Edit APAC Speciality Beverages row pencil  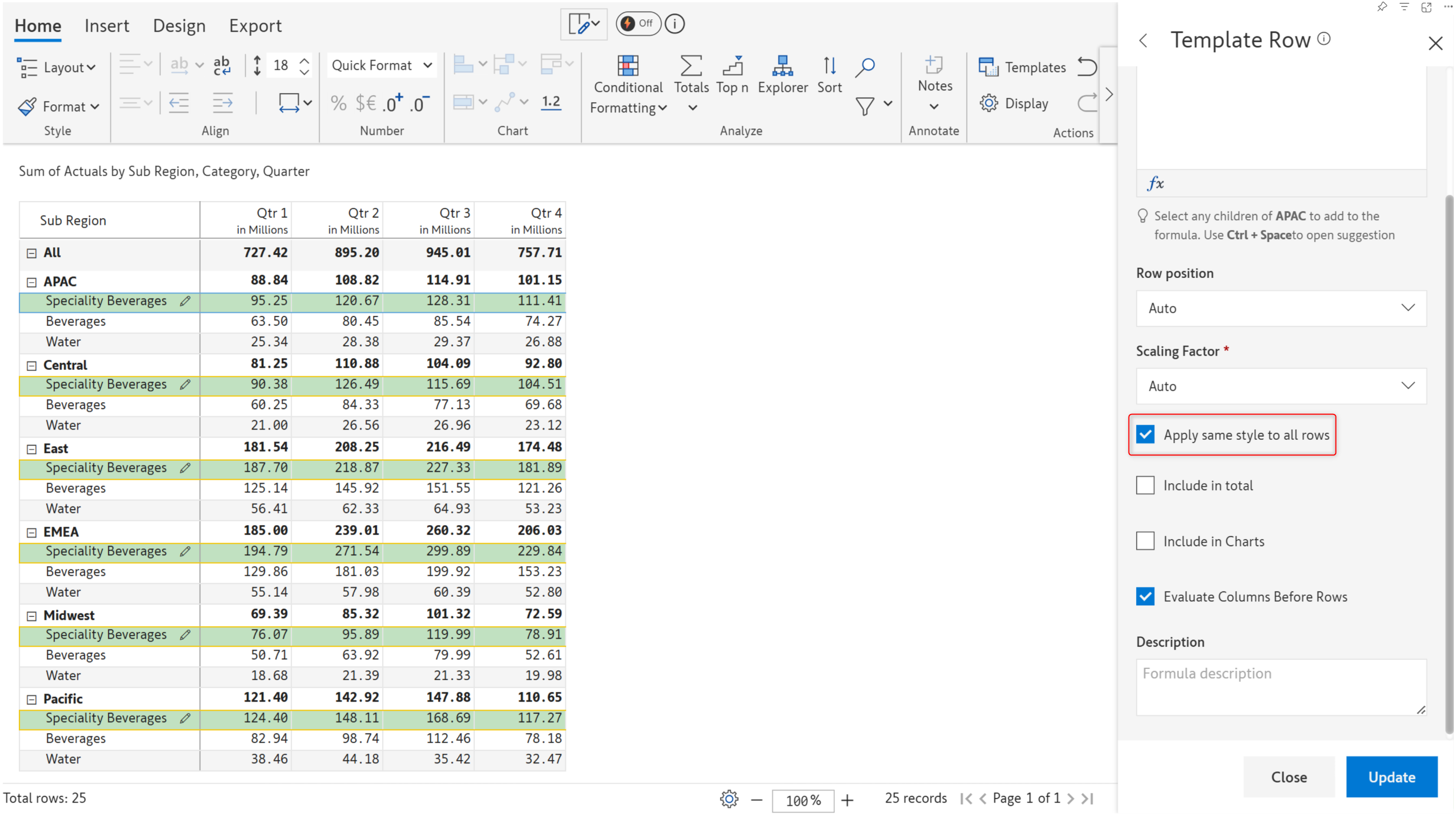185,301
